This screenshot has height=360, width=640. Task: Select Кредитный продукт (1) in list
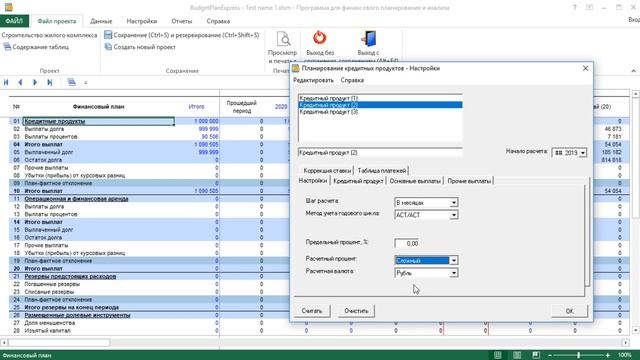[x=380, y=98]
